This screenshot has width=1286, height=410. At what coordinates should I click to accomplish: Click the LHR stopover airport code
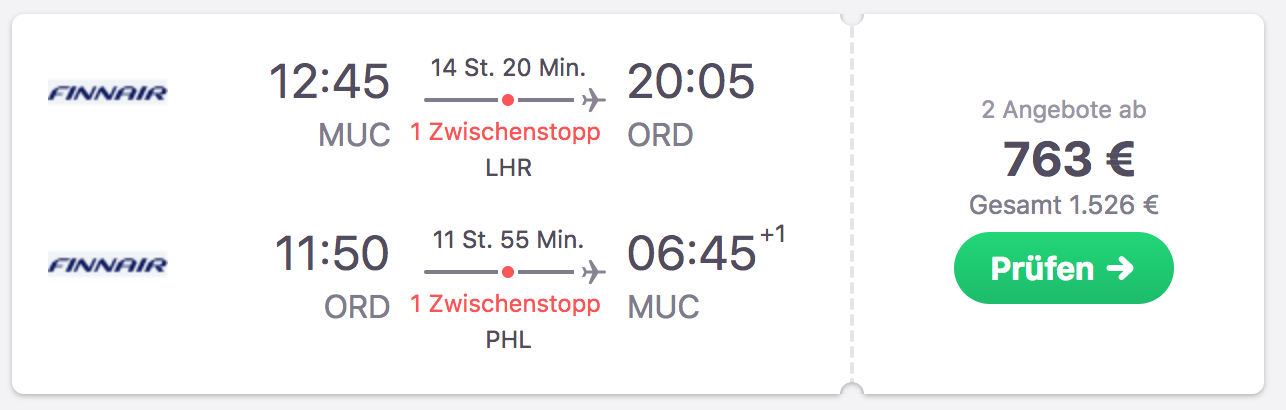[x=508, y=168]
